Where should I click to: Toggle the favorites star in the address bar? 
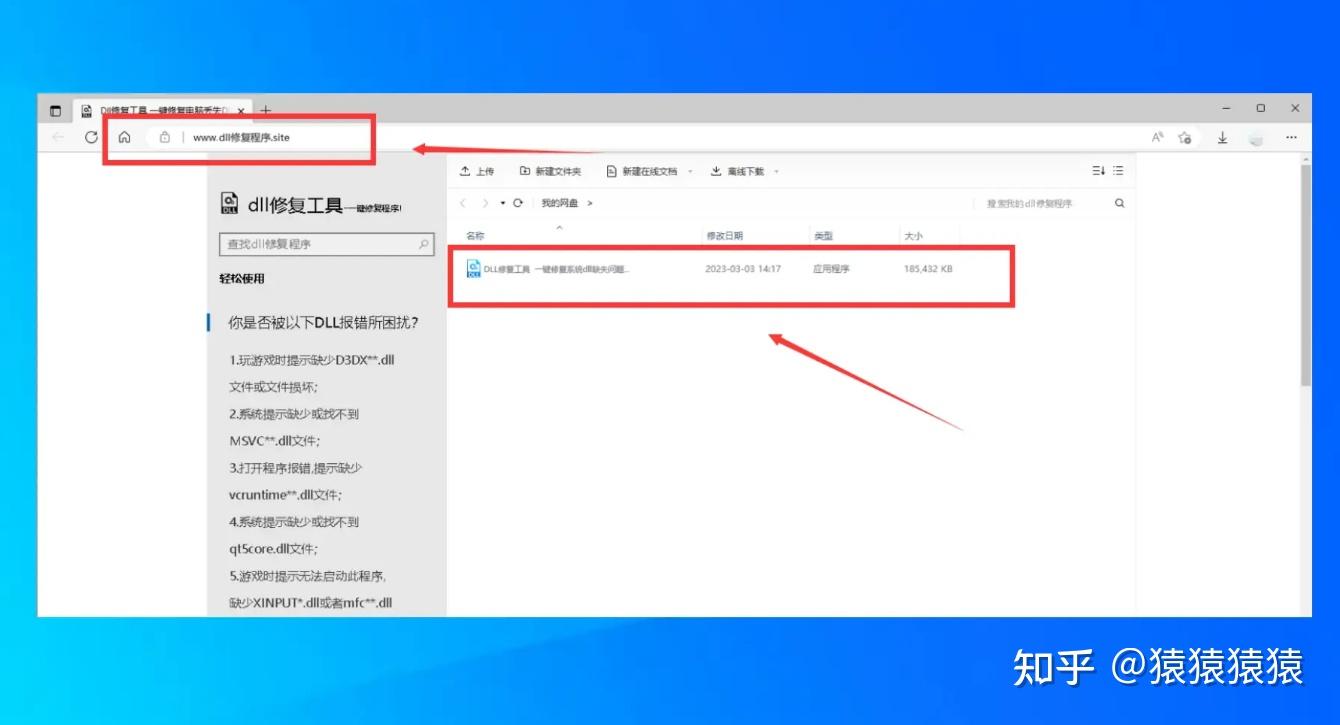(x=1185, y=138)
